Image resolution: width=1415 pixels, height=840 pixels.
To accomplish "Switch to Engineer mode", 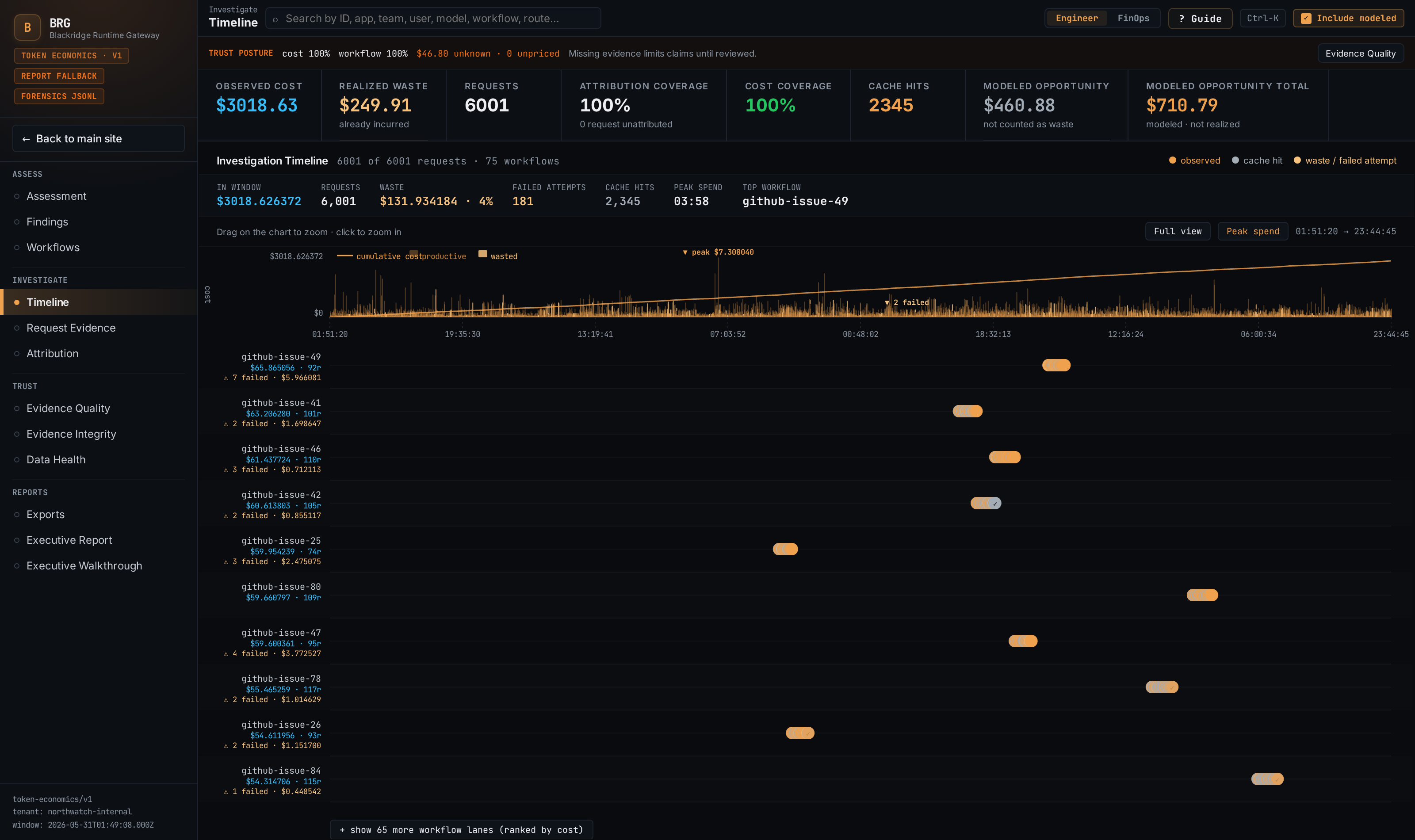I will (x=1077, y=18).
